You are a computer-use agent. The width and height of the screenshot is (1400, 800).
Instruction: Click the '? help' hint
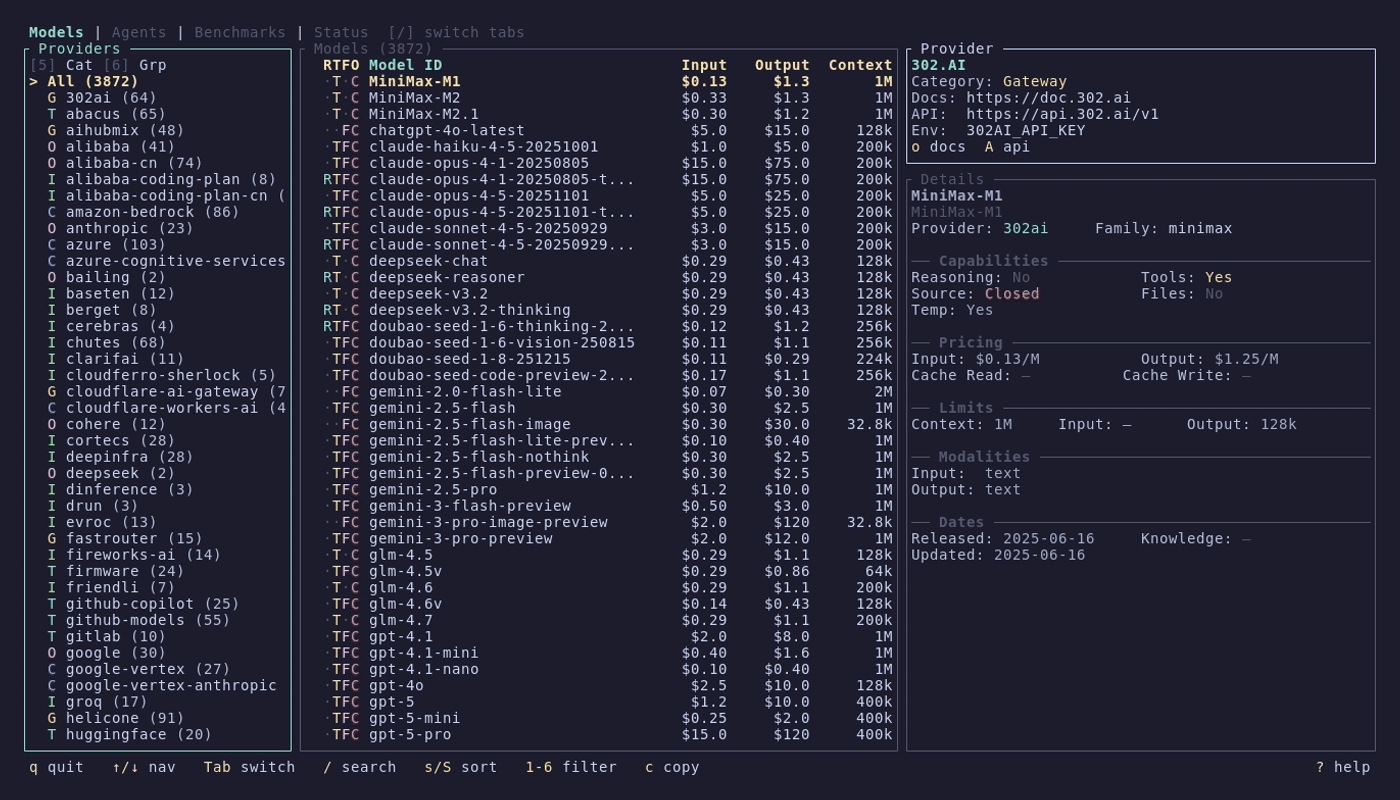[1342, 767]
